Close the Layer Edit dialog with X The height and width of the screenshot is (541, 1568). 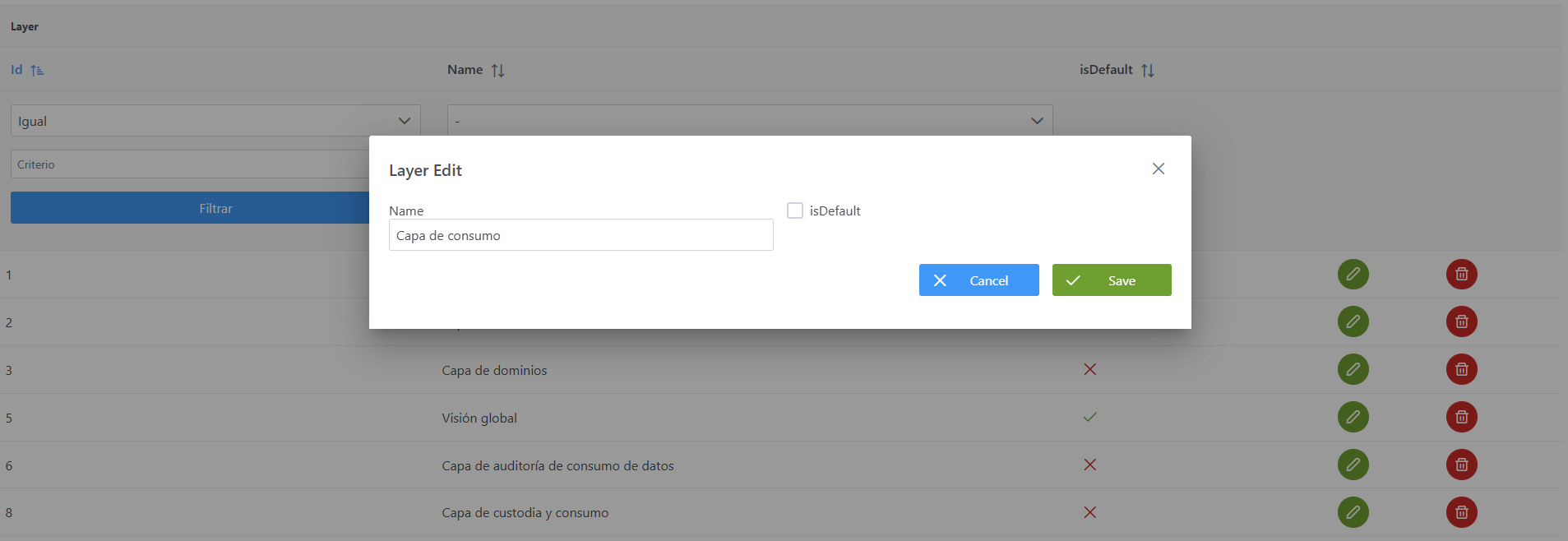click(1158, 169)
